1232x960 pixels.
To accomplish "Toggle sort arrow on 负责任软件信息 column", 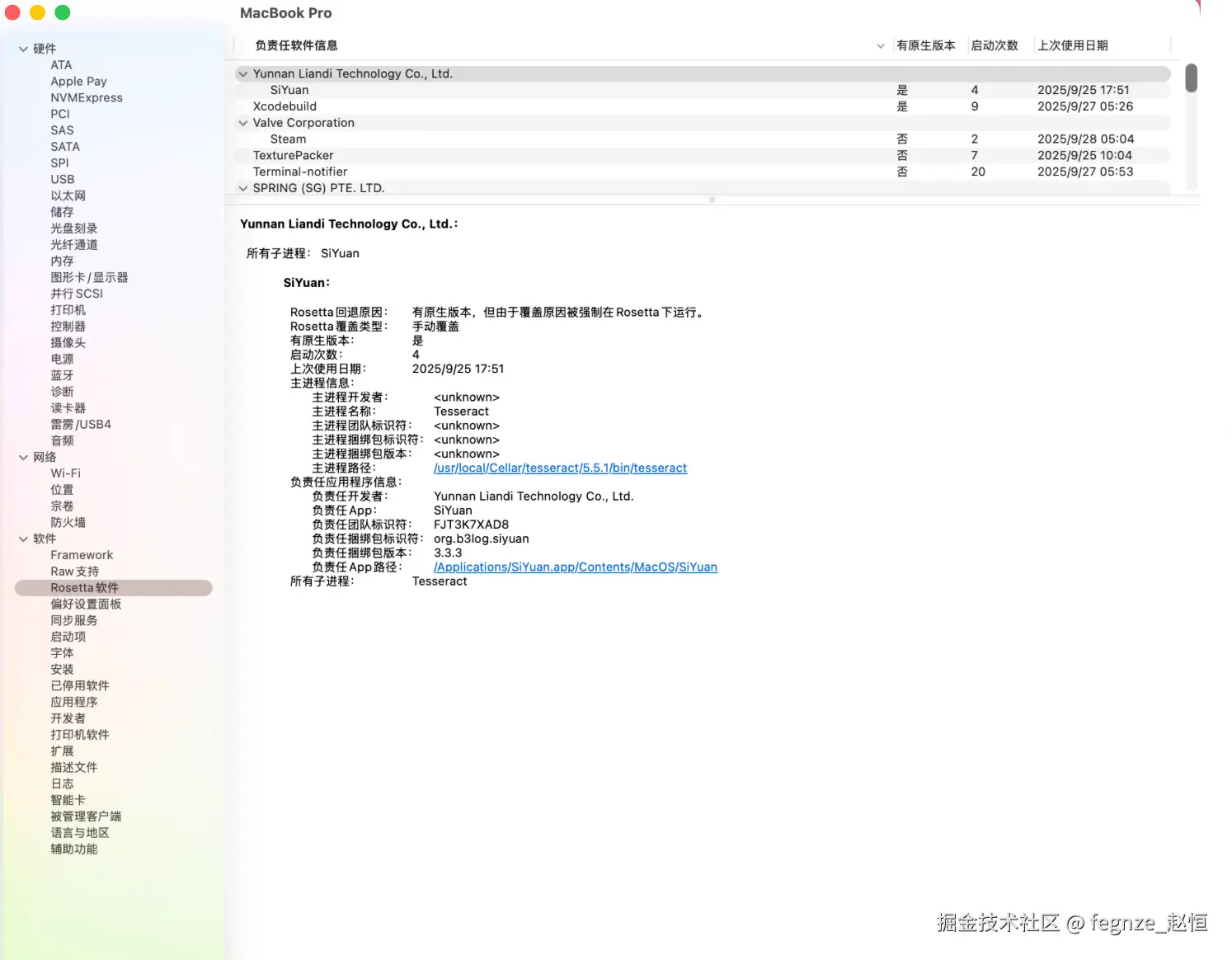I will tap(880, 46).
